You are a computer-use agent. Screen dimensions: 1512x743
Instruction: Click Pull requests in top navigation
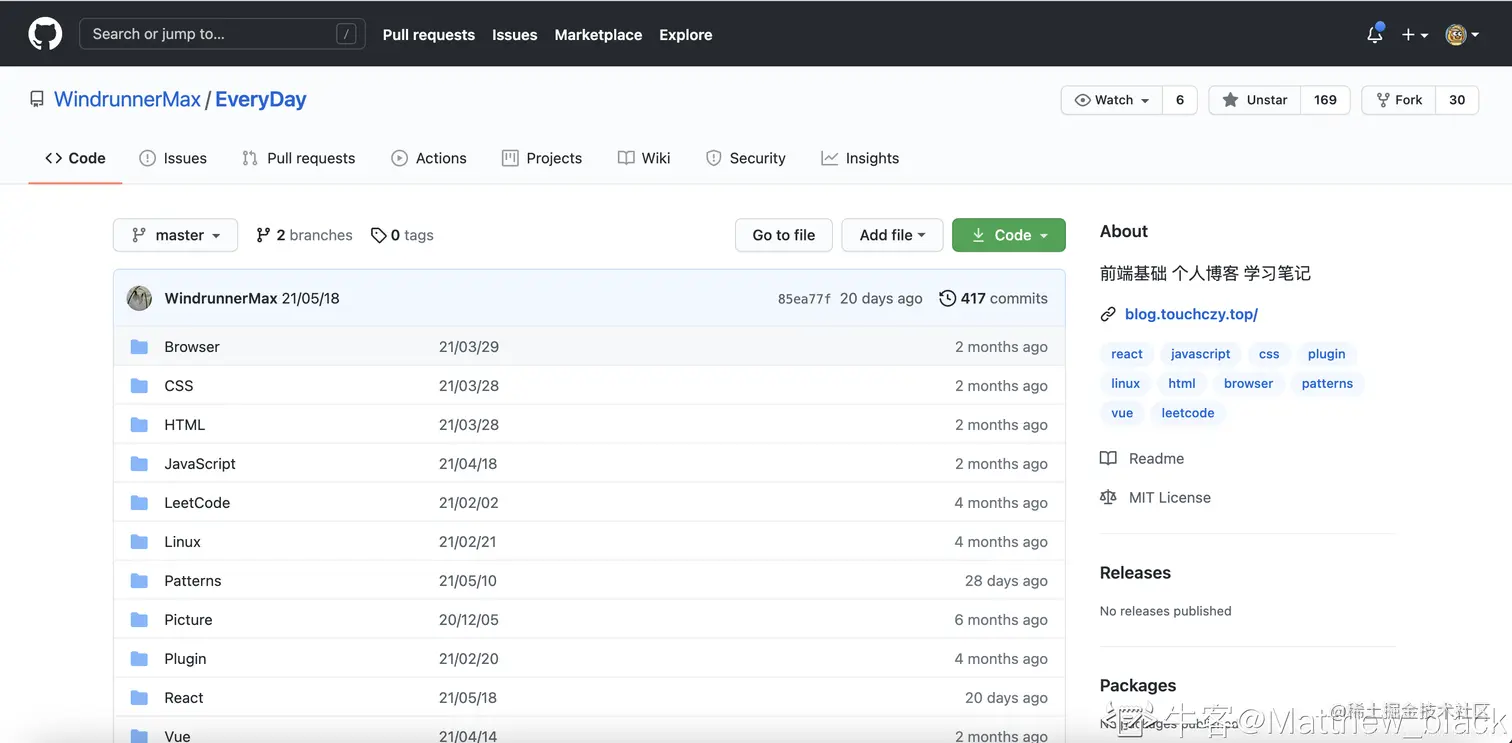click(429, 34)
